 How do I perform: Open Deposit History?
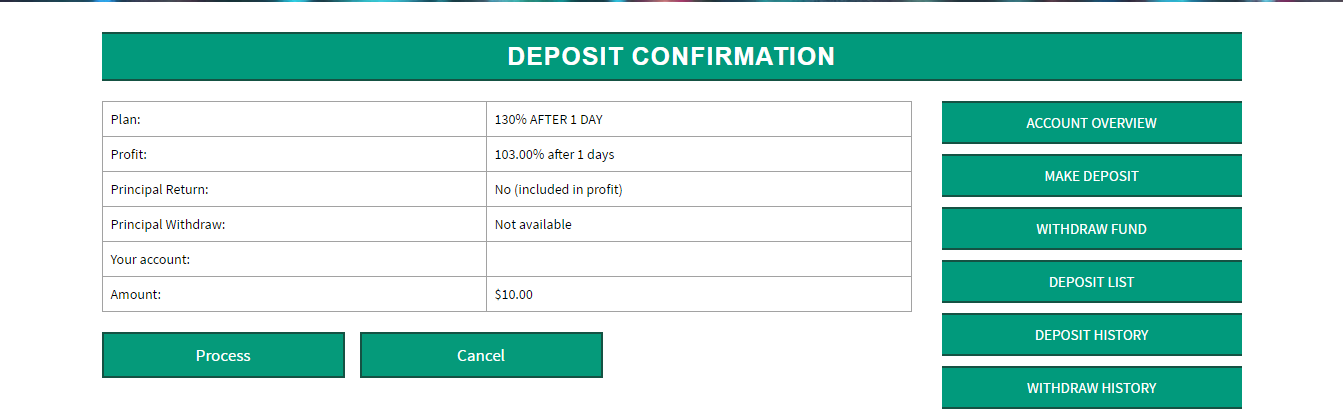pyautogui.click(x=1091, y=335)
